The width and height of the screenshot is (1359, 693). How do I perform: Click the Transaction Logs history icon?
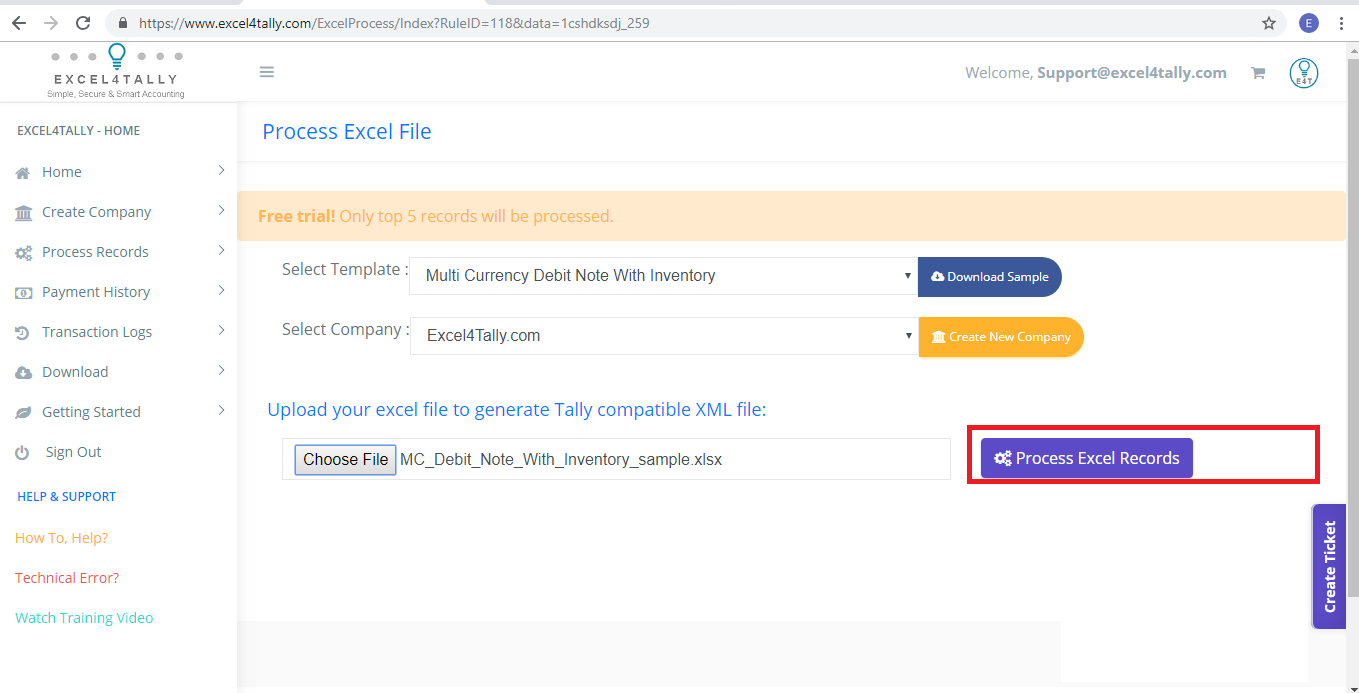tap(22, 333)
